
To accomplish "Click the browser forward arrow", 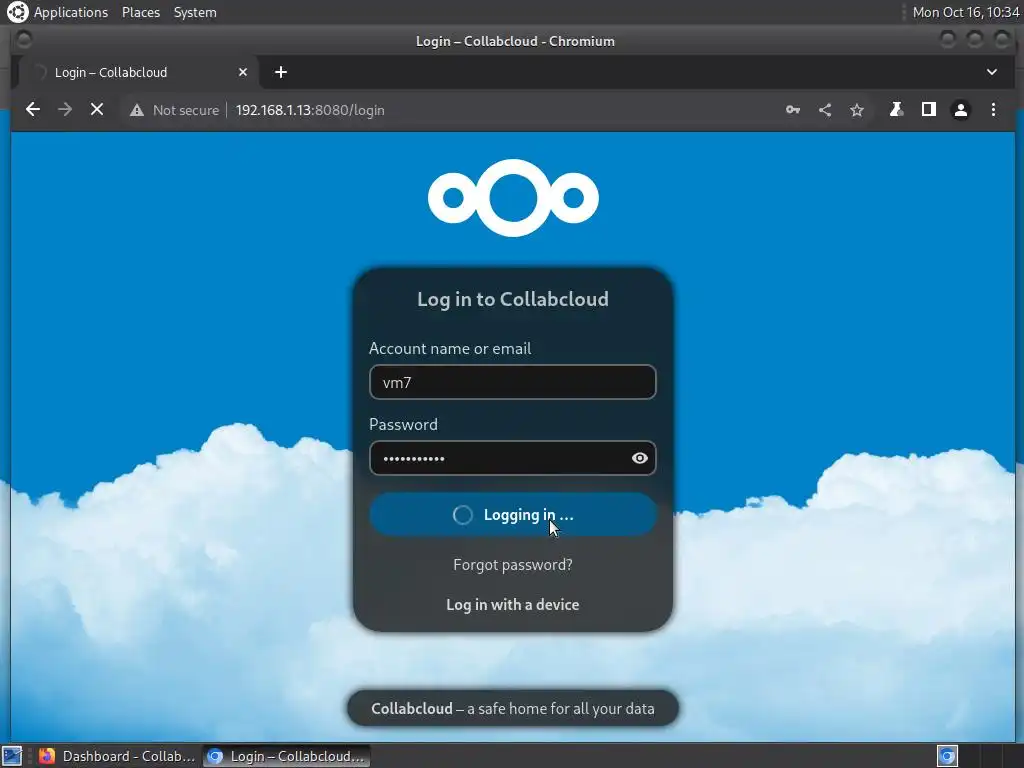I will tap(65, 110).
